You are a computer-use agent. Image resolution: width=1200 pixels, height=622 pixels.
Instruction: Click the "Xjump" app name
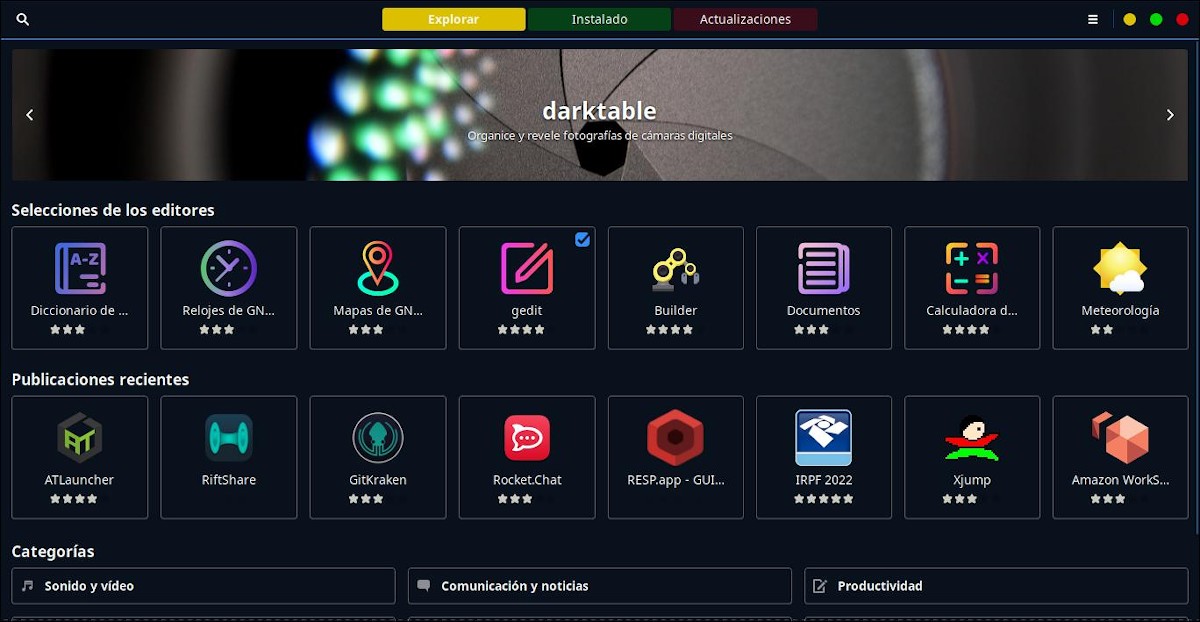(972, 480)
